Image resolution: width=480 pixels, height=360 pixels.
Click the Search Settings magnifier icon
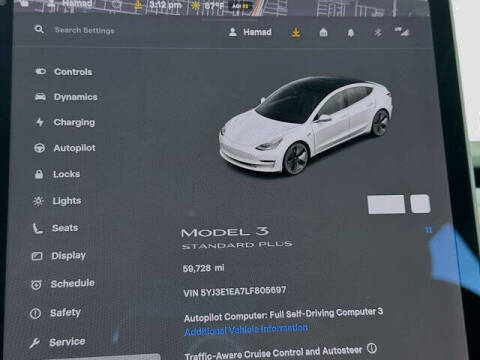pos(39,29)
